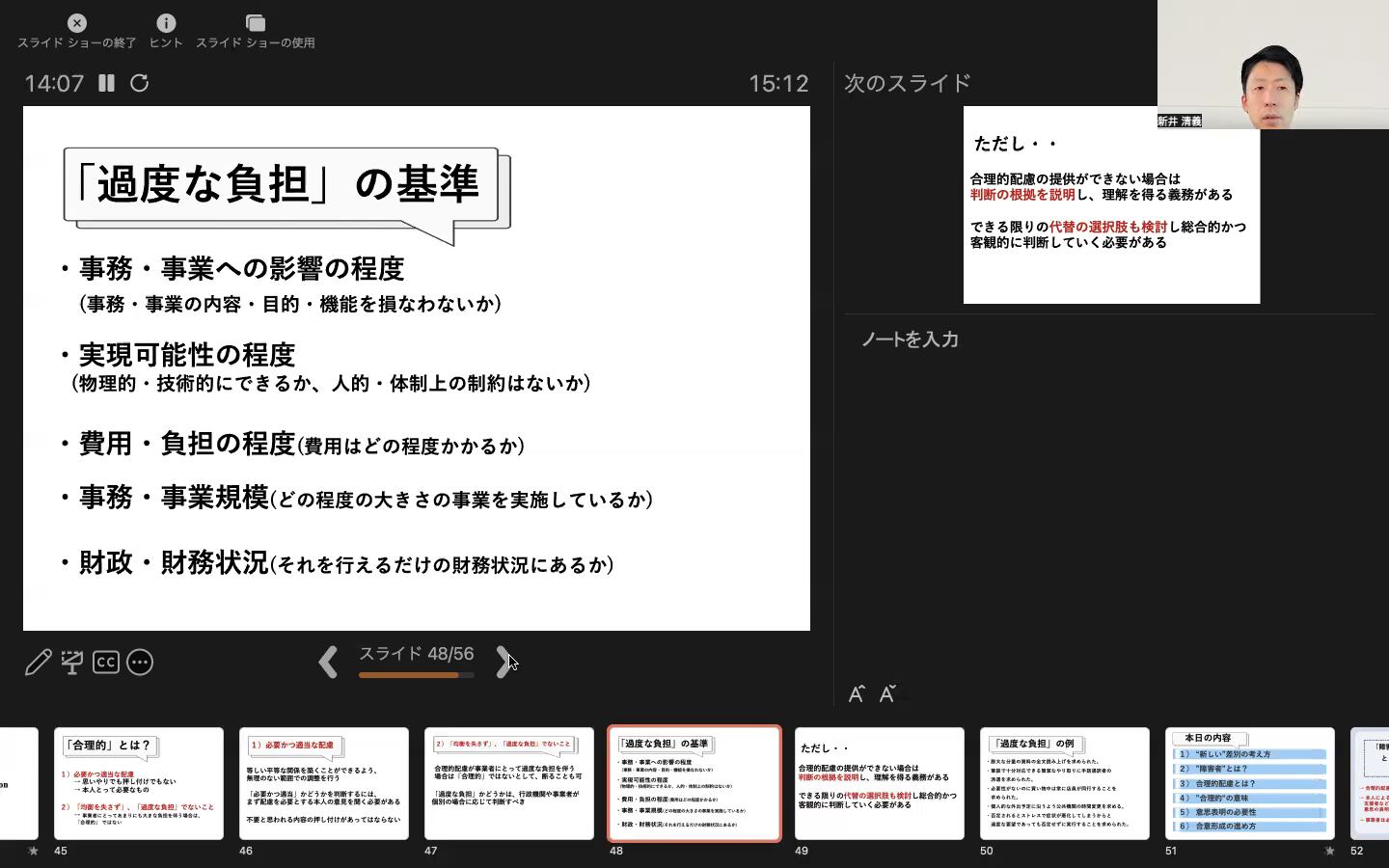1389x868 pixels.
Task: Open slide 51 本日の内容 thumbnail
Action: click(x=1249, y=783)
